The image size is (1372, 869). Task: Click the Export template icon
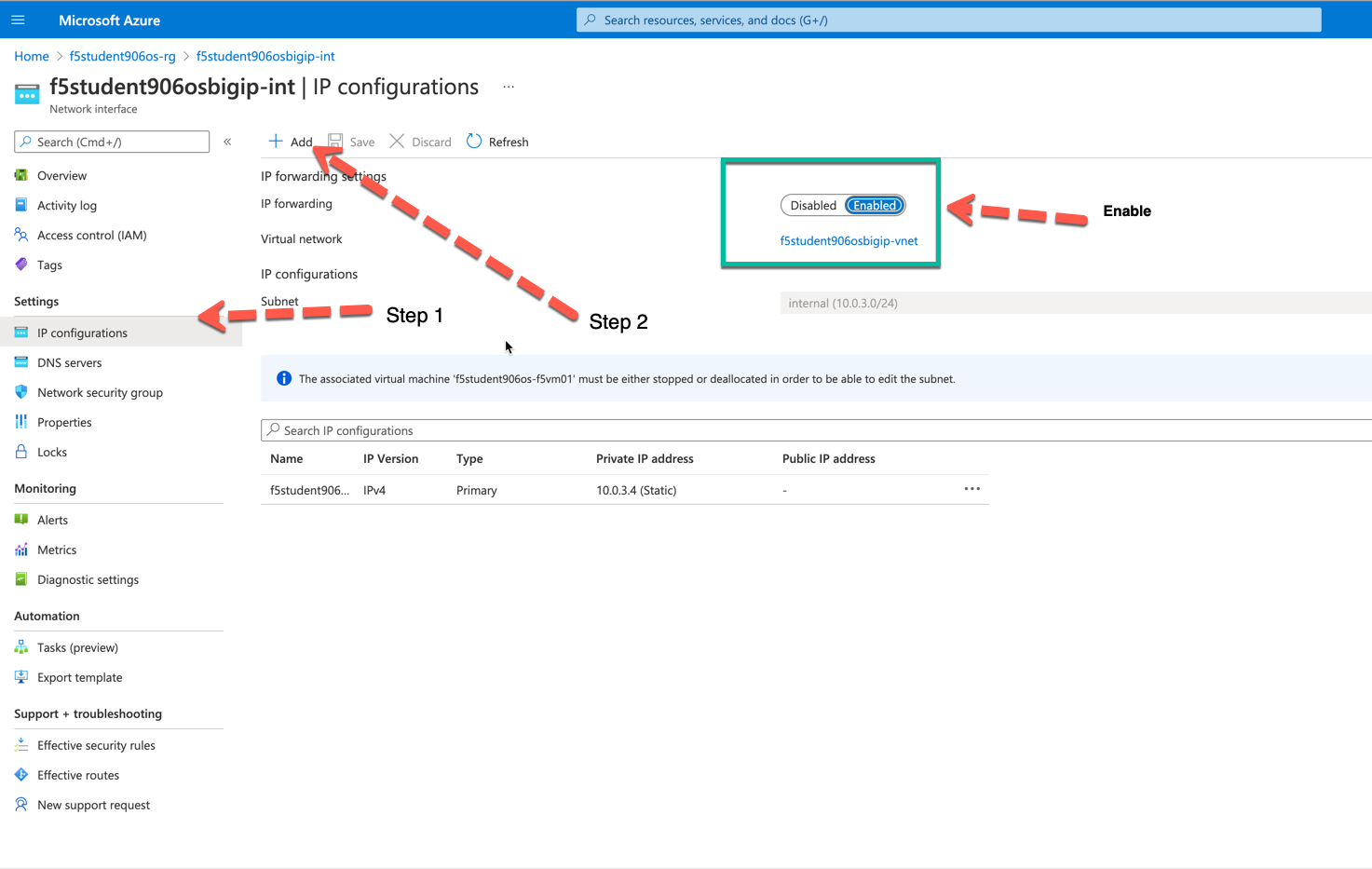point(21,677)
